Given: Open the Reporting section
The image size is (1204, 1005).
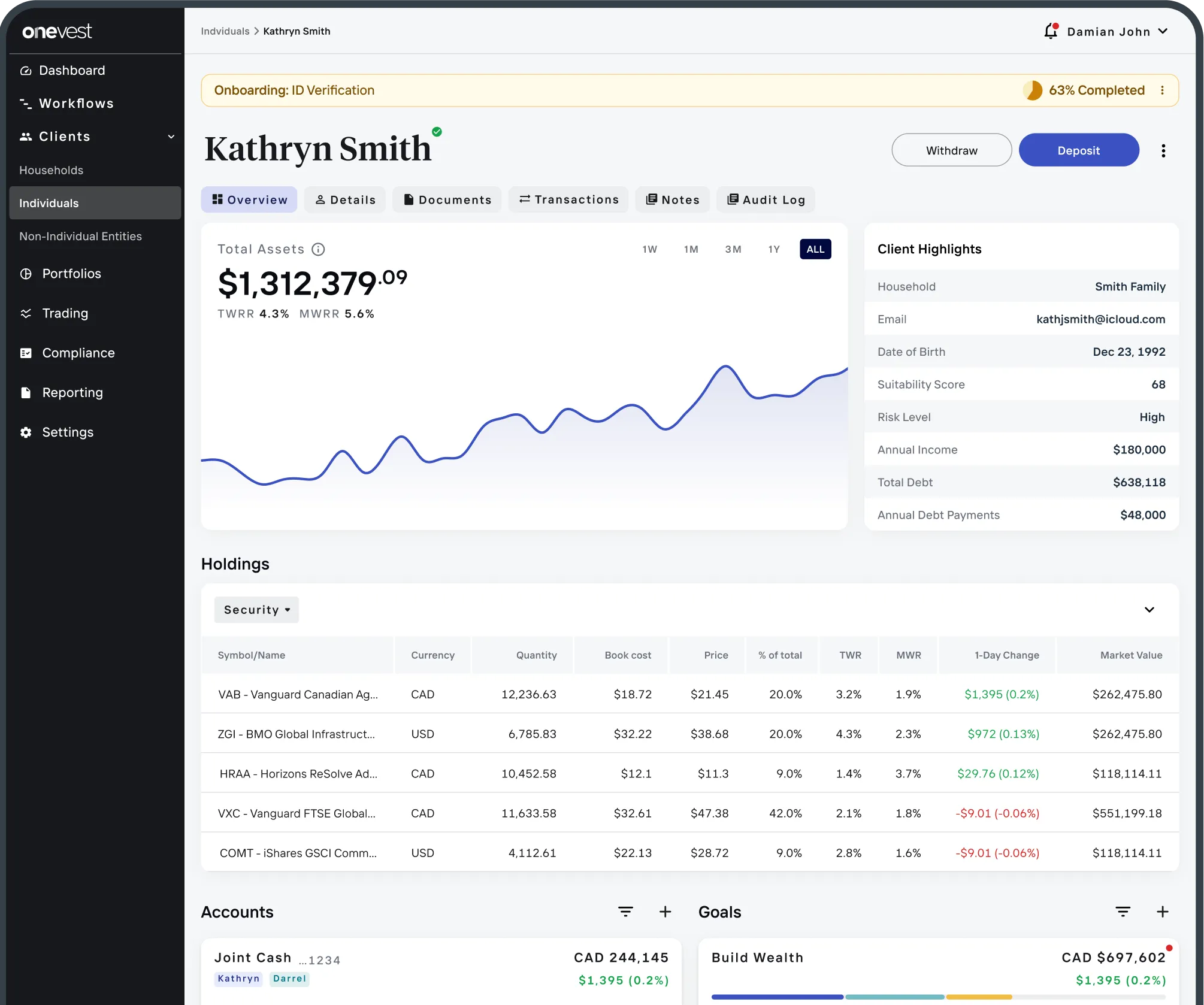Looking at the screenshot, I should click(x=72, y=392).
